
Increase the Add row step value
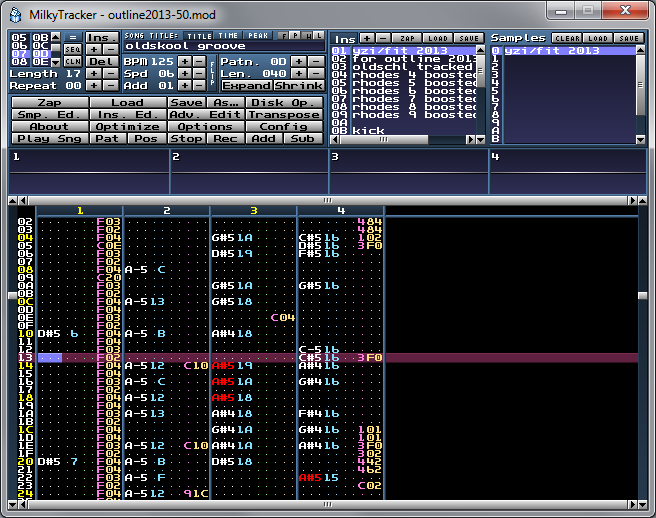(184, 86)
